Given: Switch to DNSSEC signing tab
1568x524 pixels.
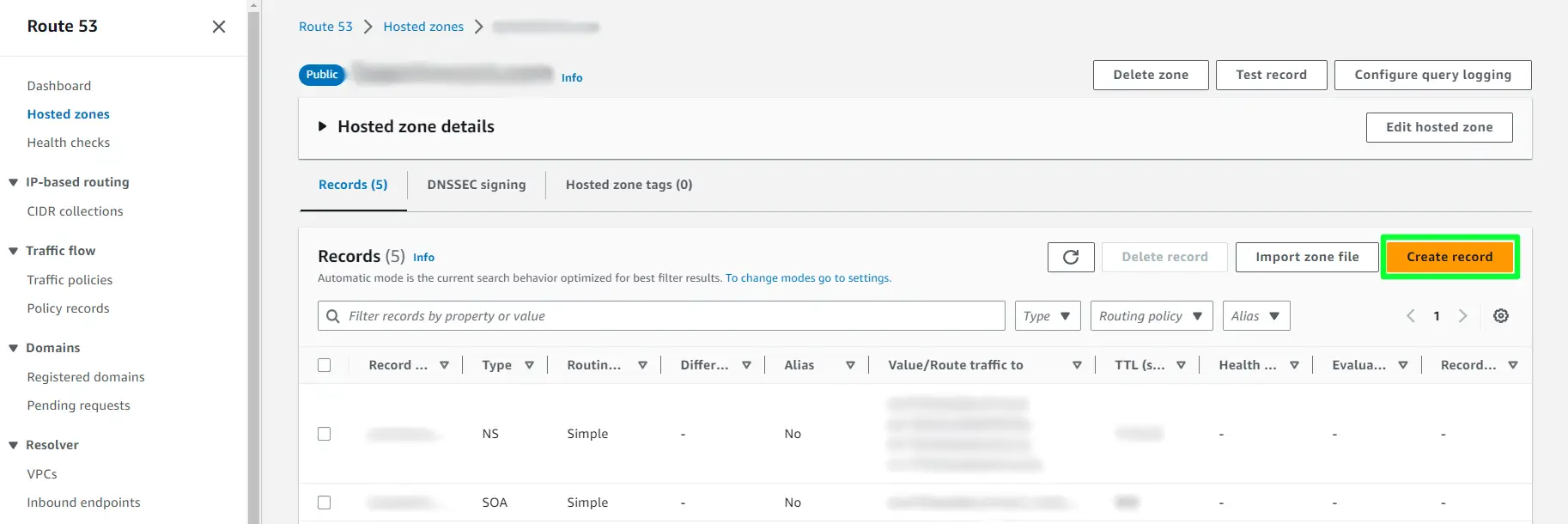Looking at the screenshot, I should coord(477,185).
